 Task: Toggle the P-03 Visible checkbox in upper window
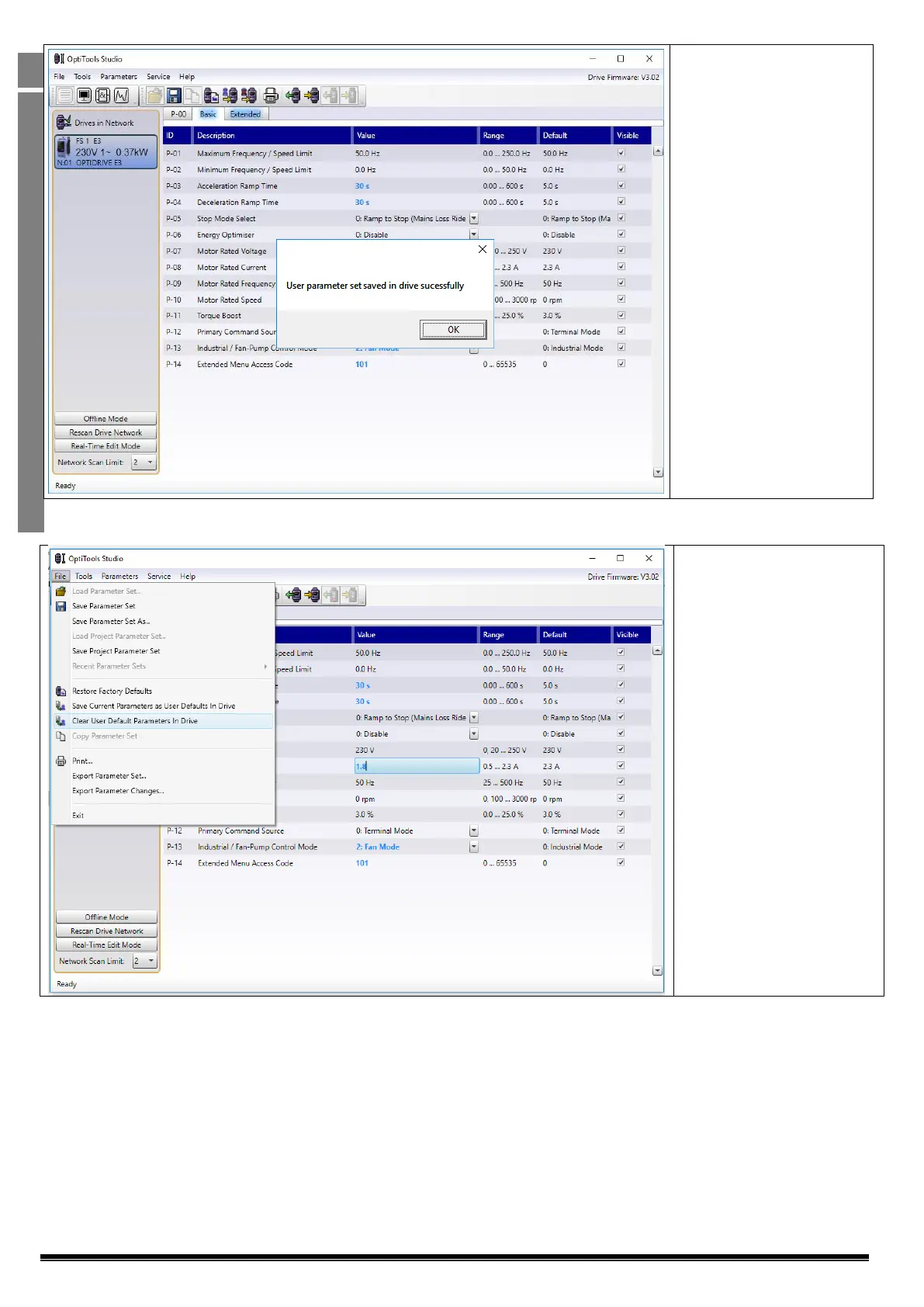click(621, 185)
